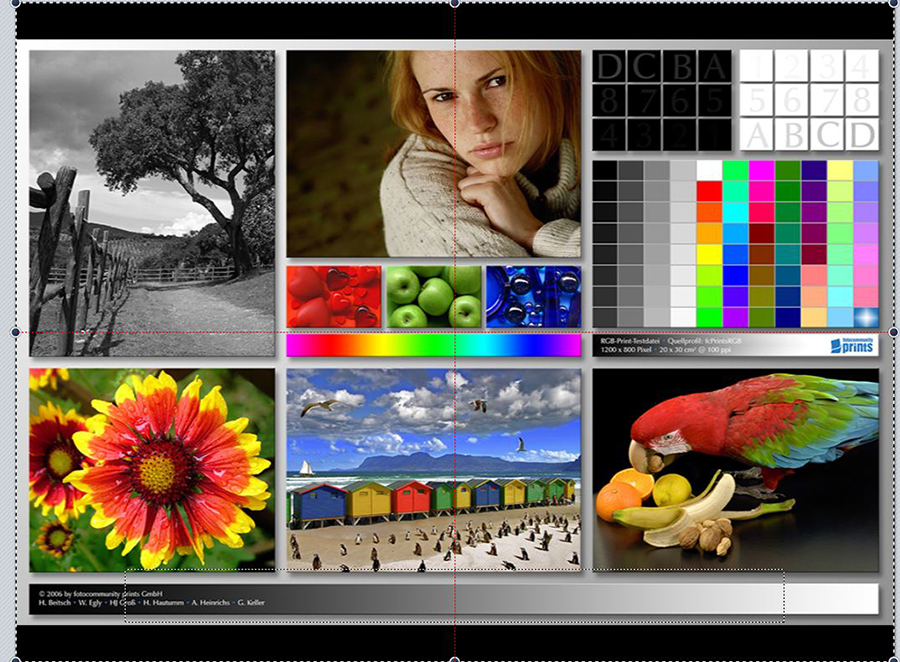Image resolution: width=900 pixels, height=662 pixels.
Task: Select the colorful beach huts photo
Action: click(433, 469)
